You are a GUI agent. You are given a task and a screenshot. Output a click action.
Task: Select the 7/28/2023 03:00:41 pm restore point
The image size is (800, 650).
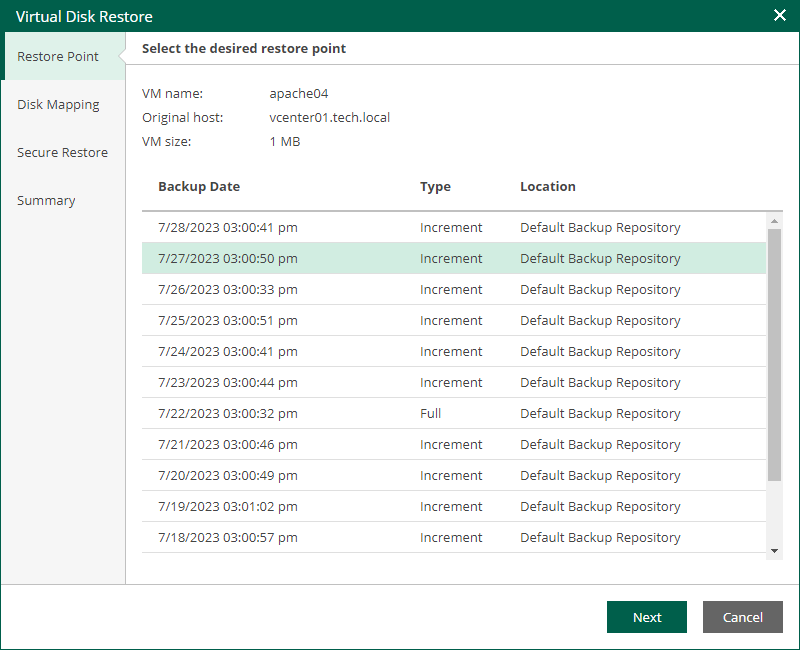pos(228,228)
